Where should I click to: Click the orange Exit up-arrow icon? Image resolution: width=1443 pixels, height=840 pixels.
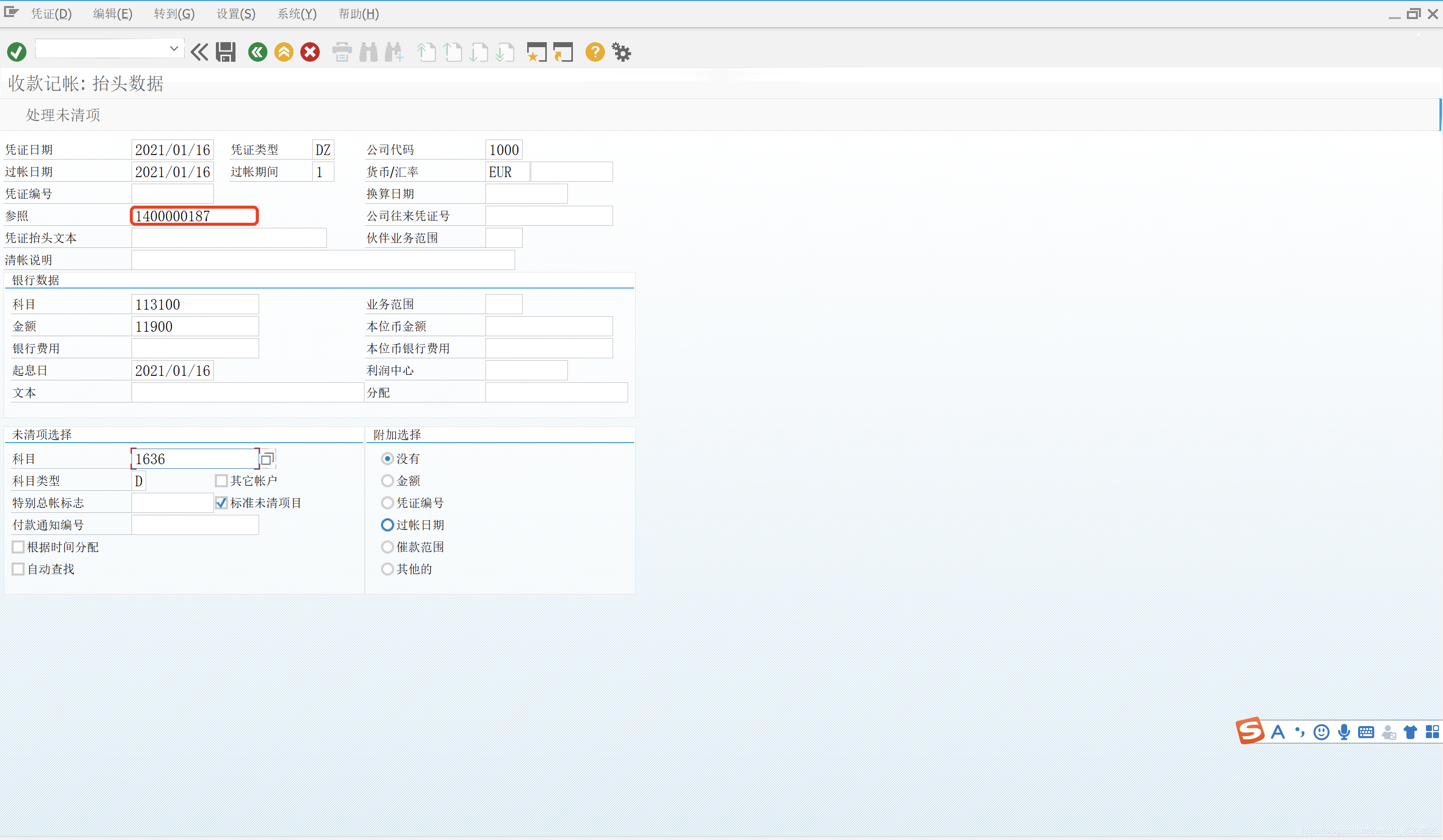284,52
